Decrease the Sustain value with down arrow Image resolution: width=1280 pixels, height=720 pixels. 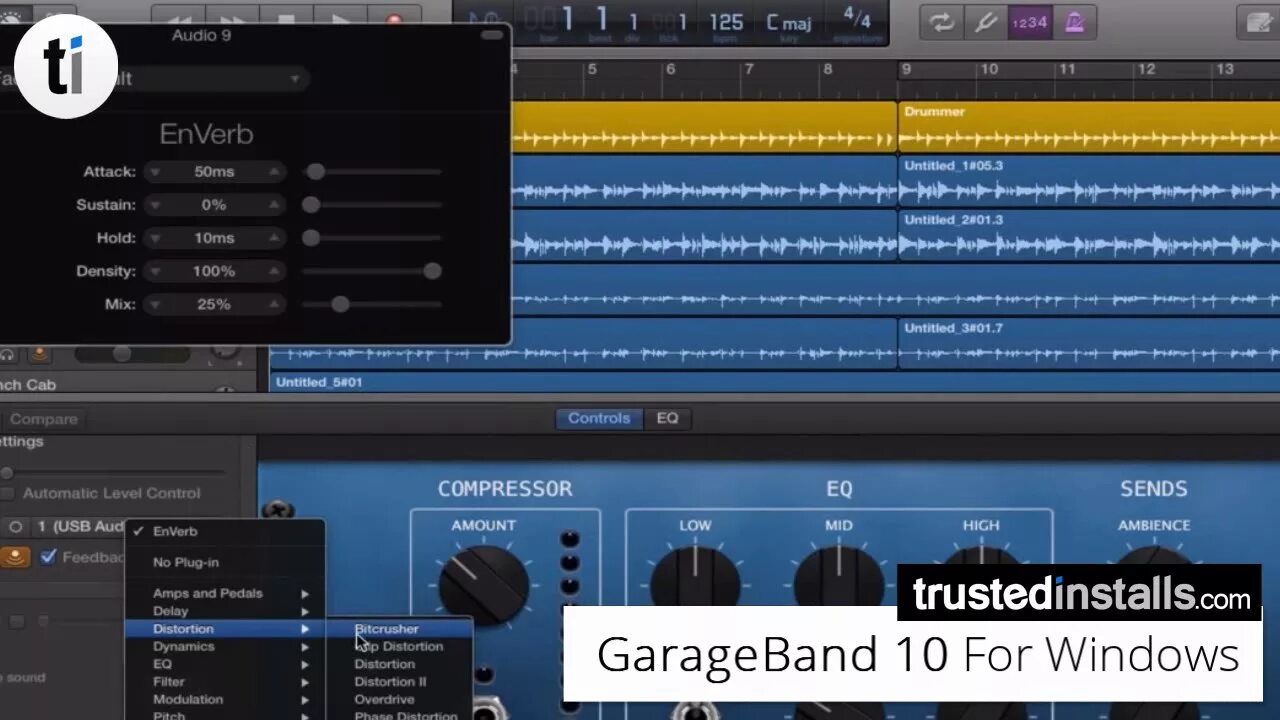[155, 205]
